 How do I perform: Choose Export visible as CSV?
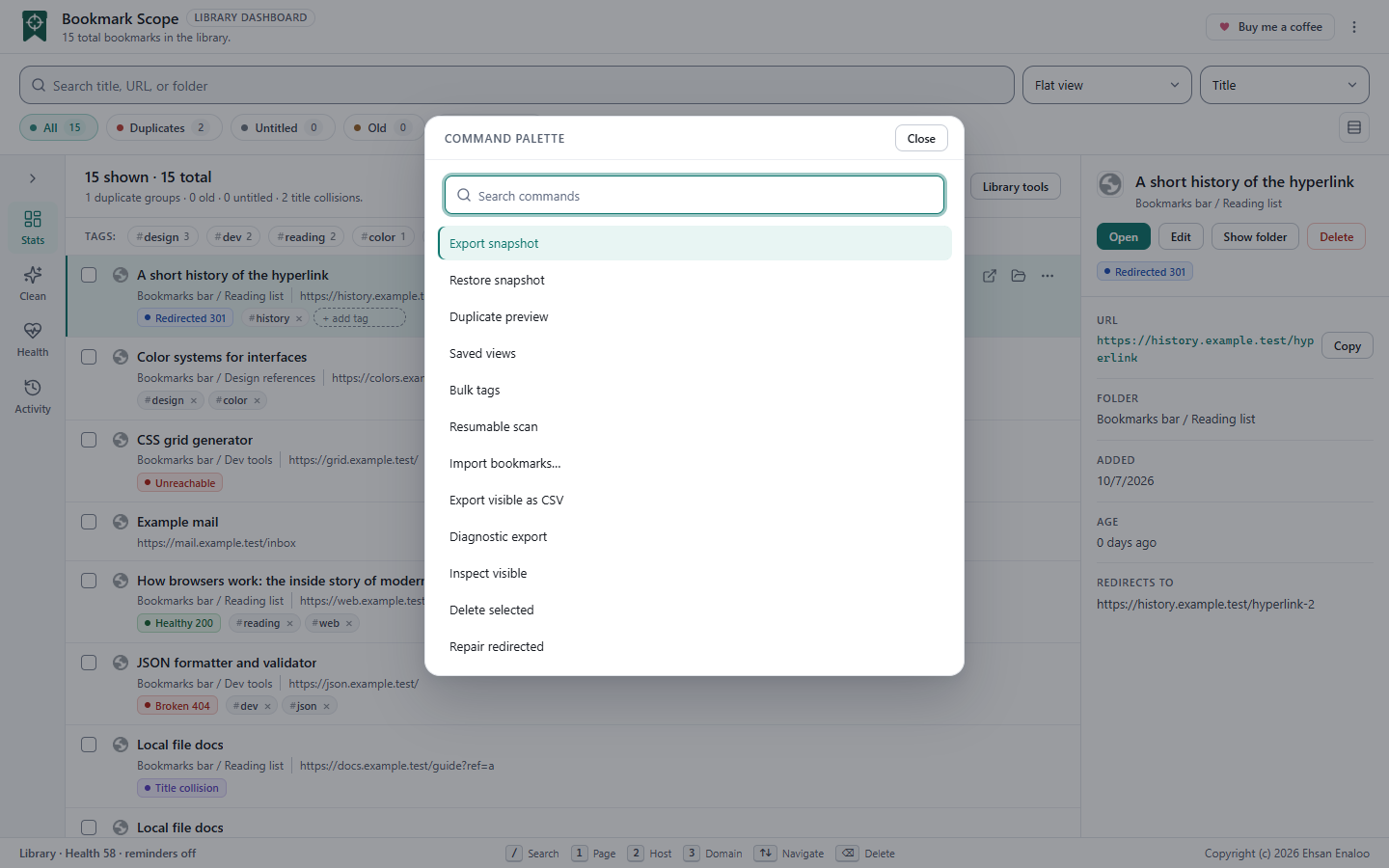click(x=694, y=500)
